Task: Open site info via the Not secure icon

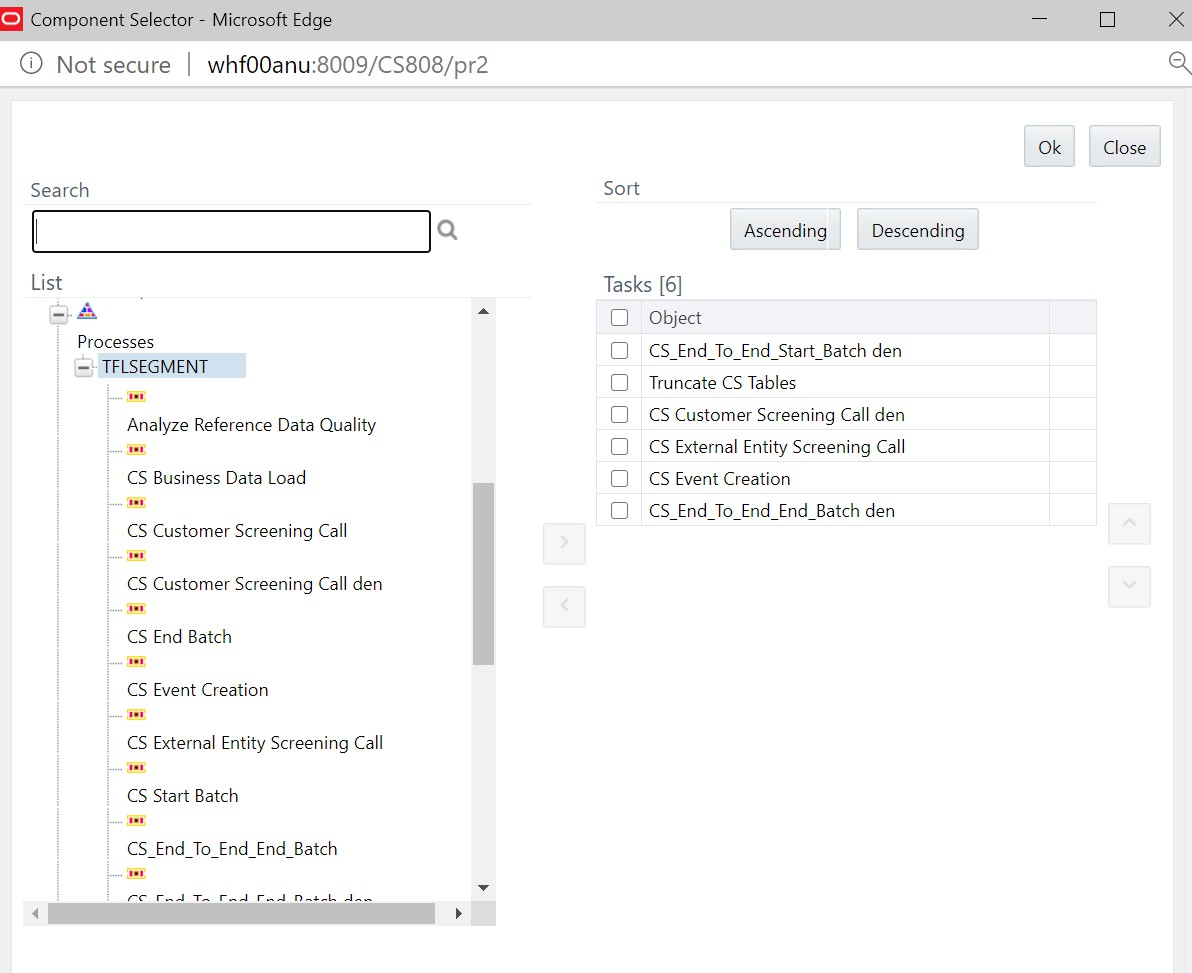Action: [x=30, y=64]
